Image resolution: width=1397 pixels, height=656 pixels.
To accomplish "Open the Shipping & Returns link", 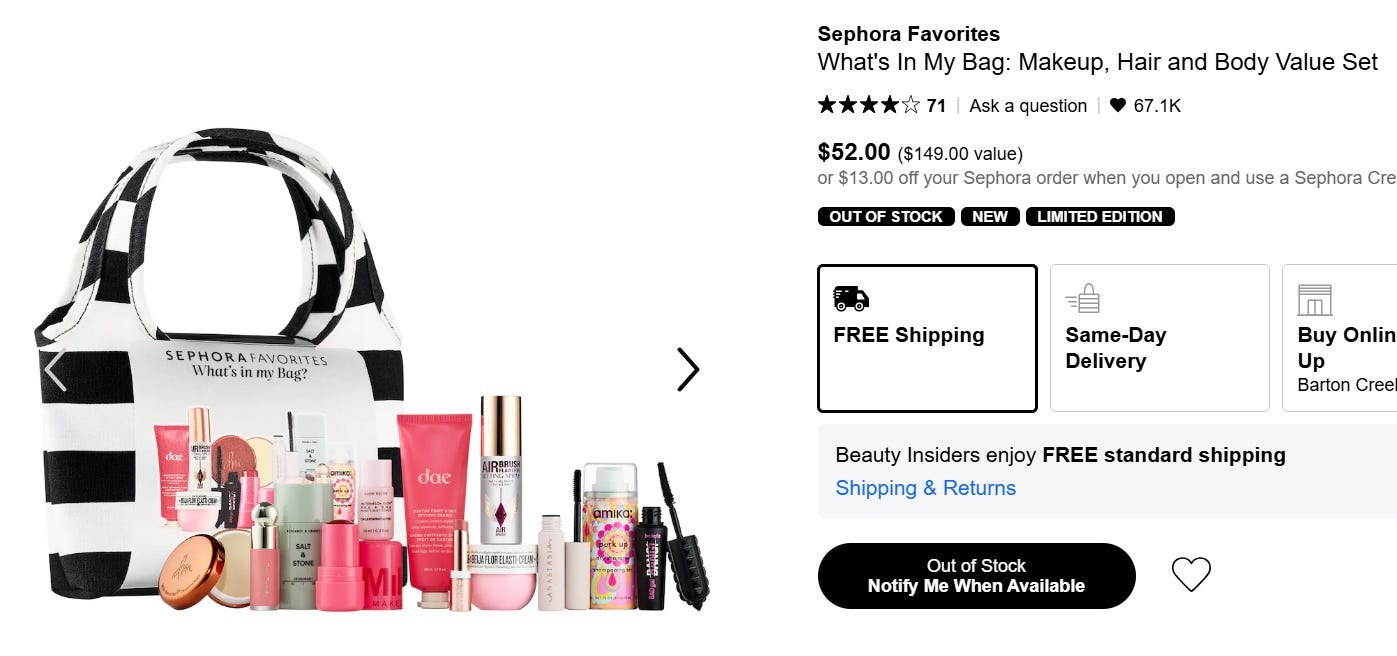I will (x=926, y=488).
